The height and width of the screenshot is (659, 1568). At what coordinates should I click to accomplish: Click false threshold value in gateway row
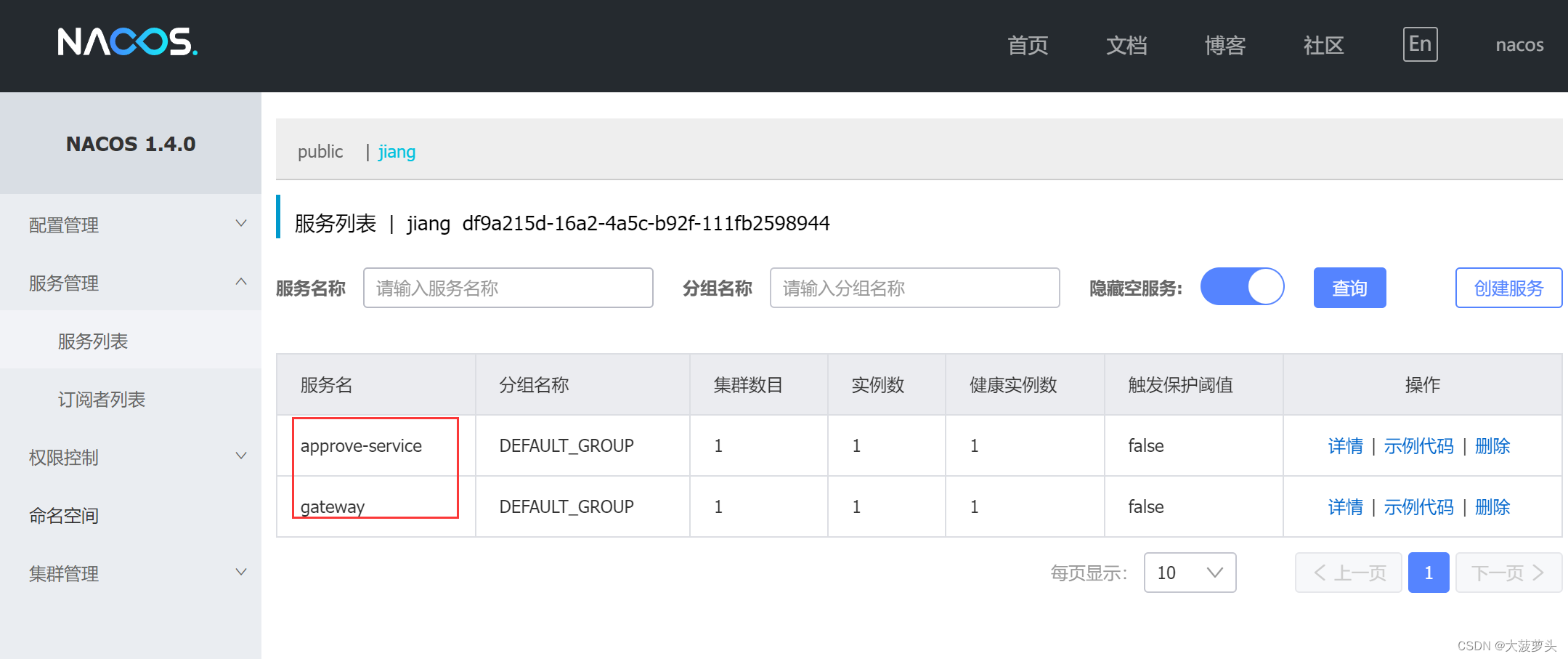point(1146,506)
